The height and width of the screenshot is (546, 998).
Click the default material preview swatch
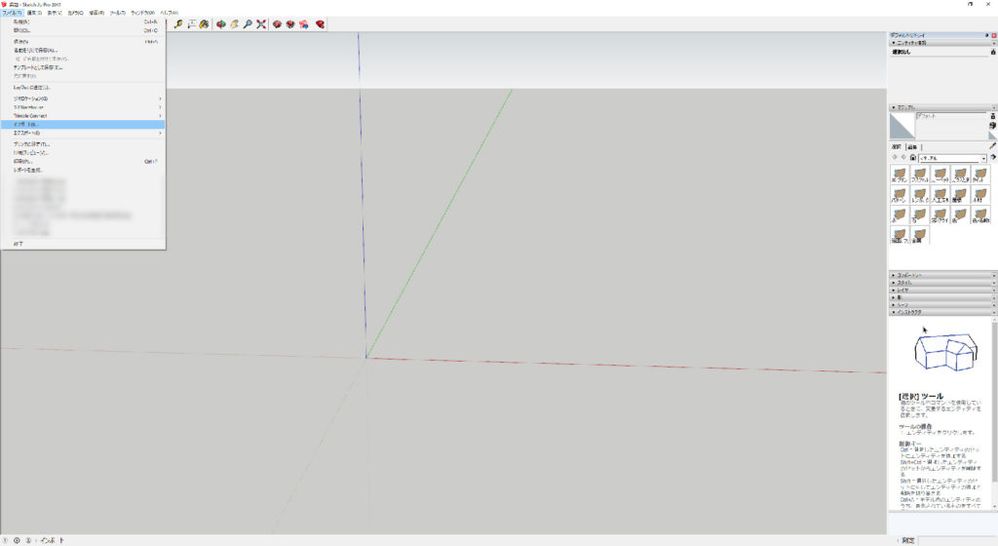902,126
